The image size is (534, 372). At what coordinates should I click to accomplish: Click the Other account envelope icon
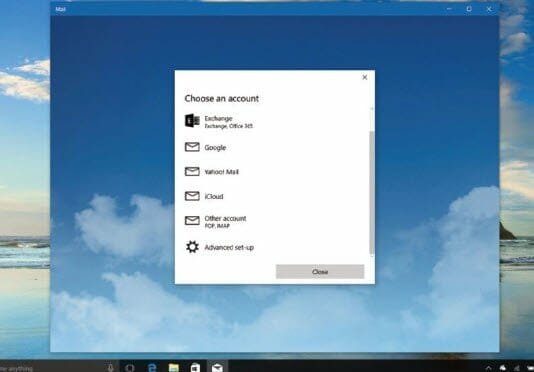192,220
